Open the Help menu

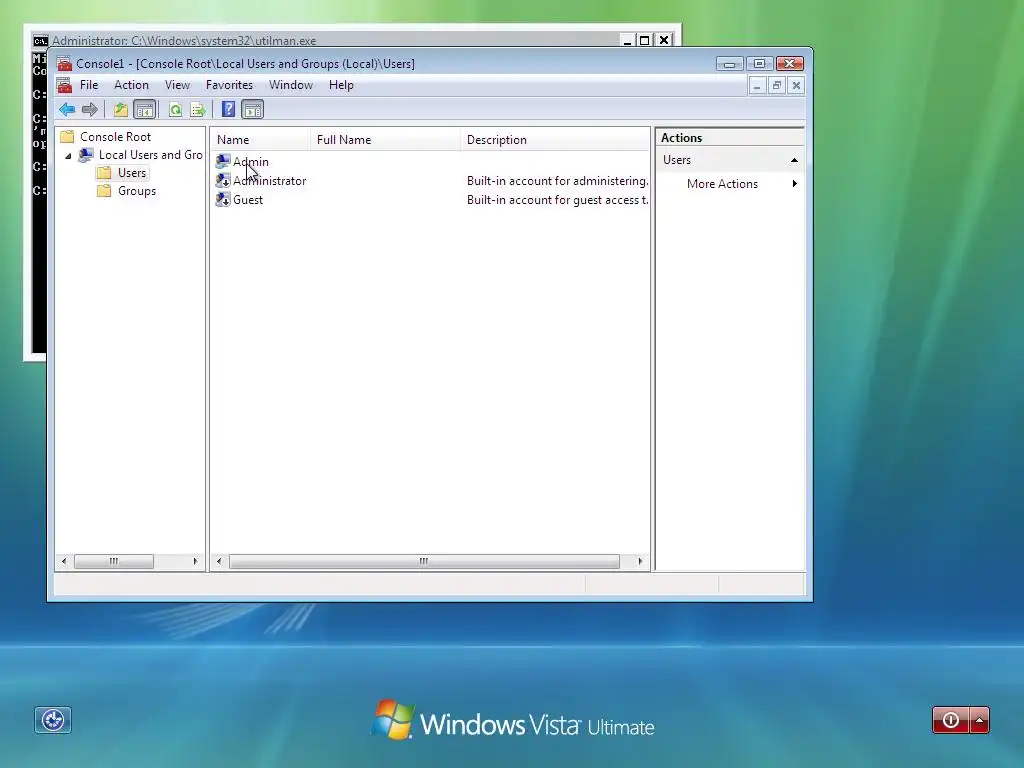pyautogui.click(x=341, y=85)
